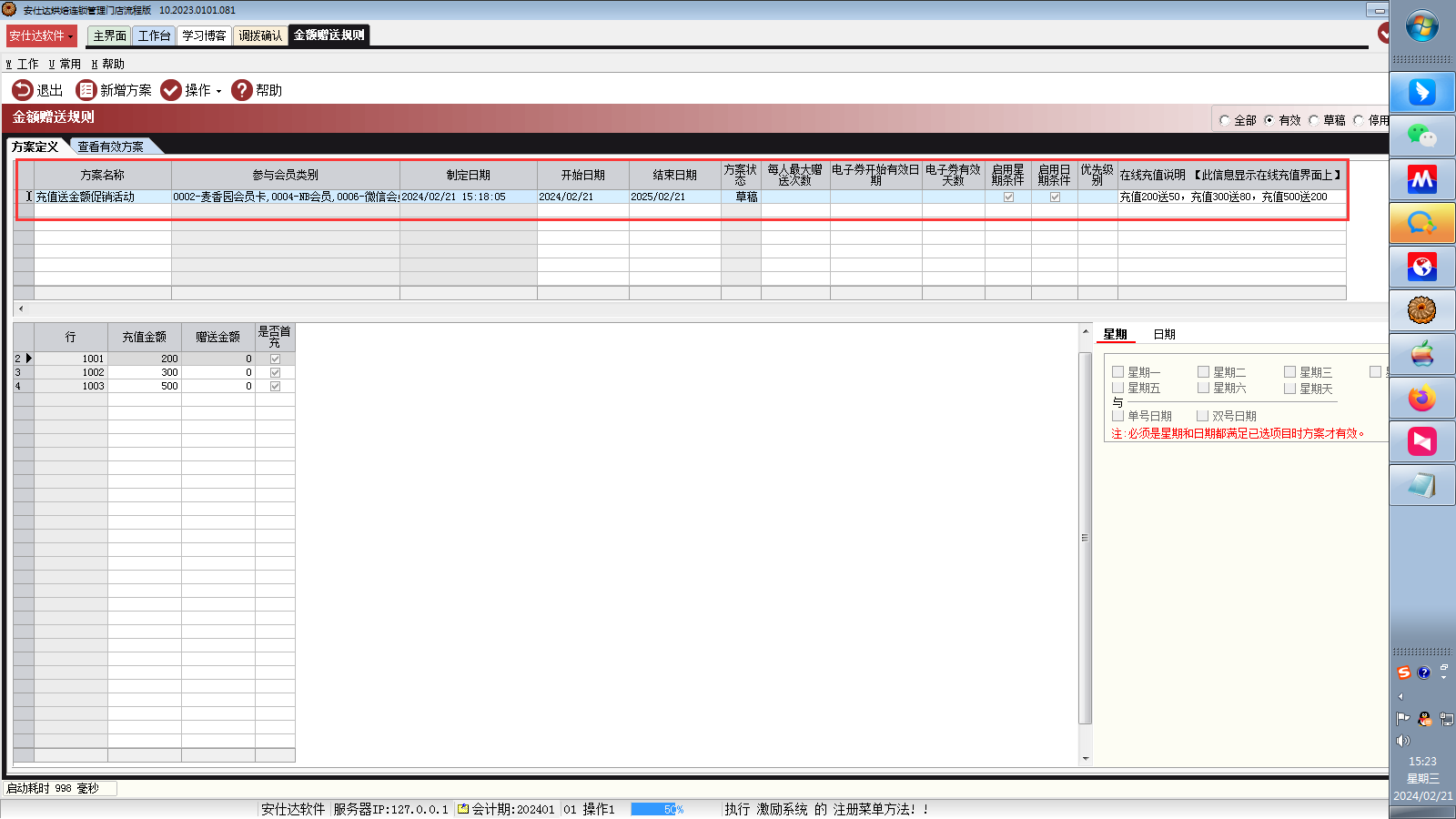Open the cookie-shaped 安仕达 taskbar icon
Viewport: 1456px width, 819px height.
pyautogui.click(x=1422, y=310)
